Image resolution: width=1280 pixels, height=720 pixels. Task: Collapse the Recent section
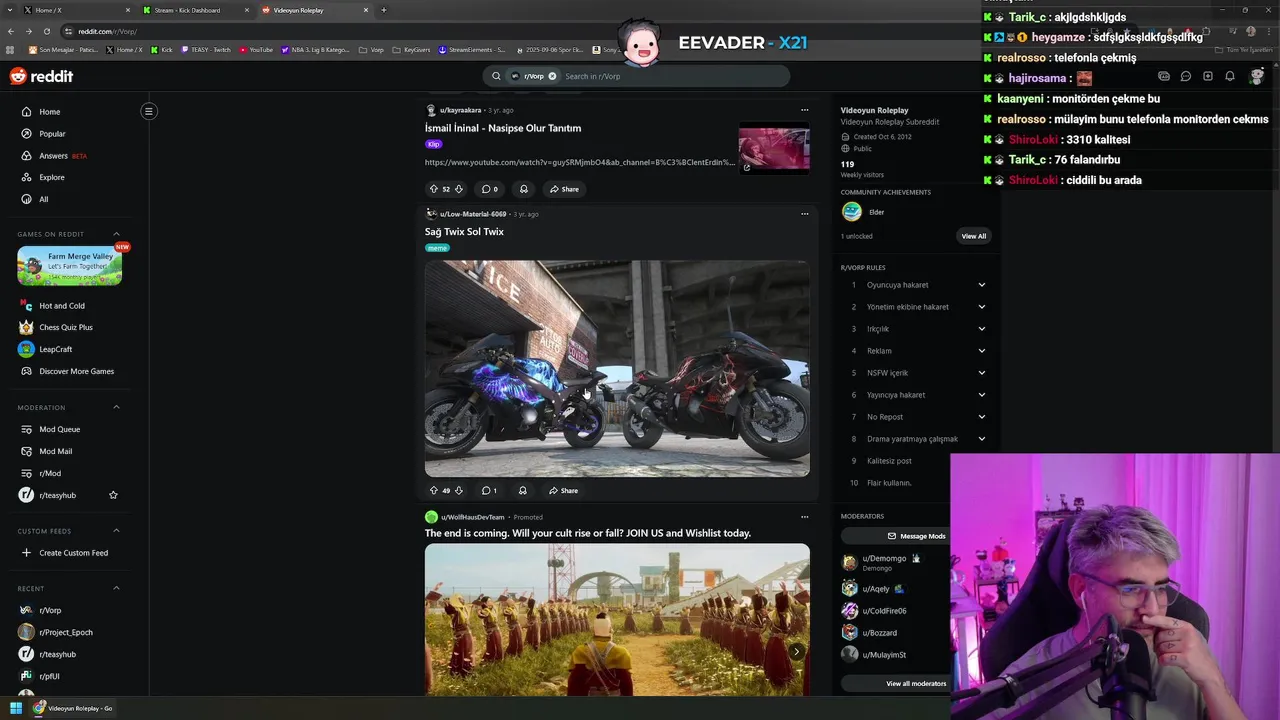tap(116, 588)
